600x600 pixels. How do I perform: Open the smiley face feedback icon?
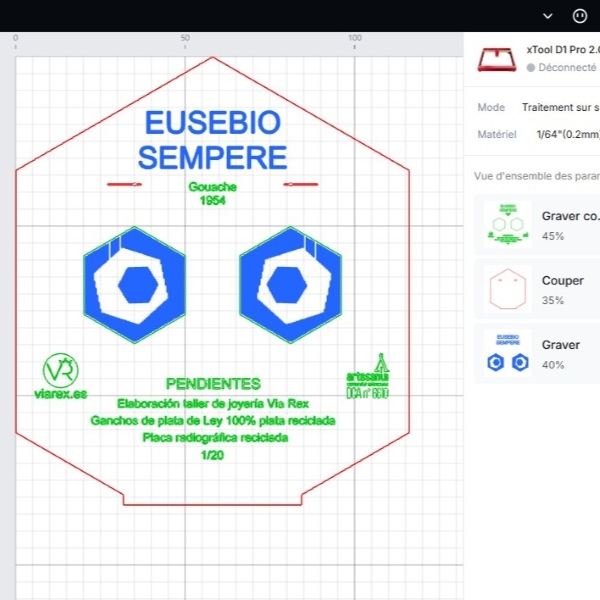click(x=580, y=16)
